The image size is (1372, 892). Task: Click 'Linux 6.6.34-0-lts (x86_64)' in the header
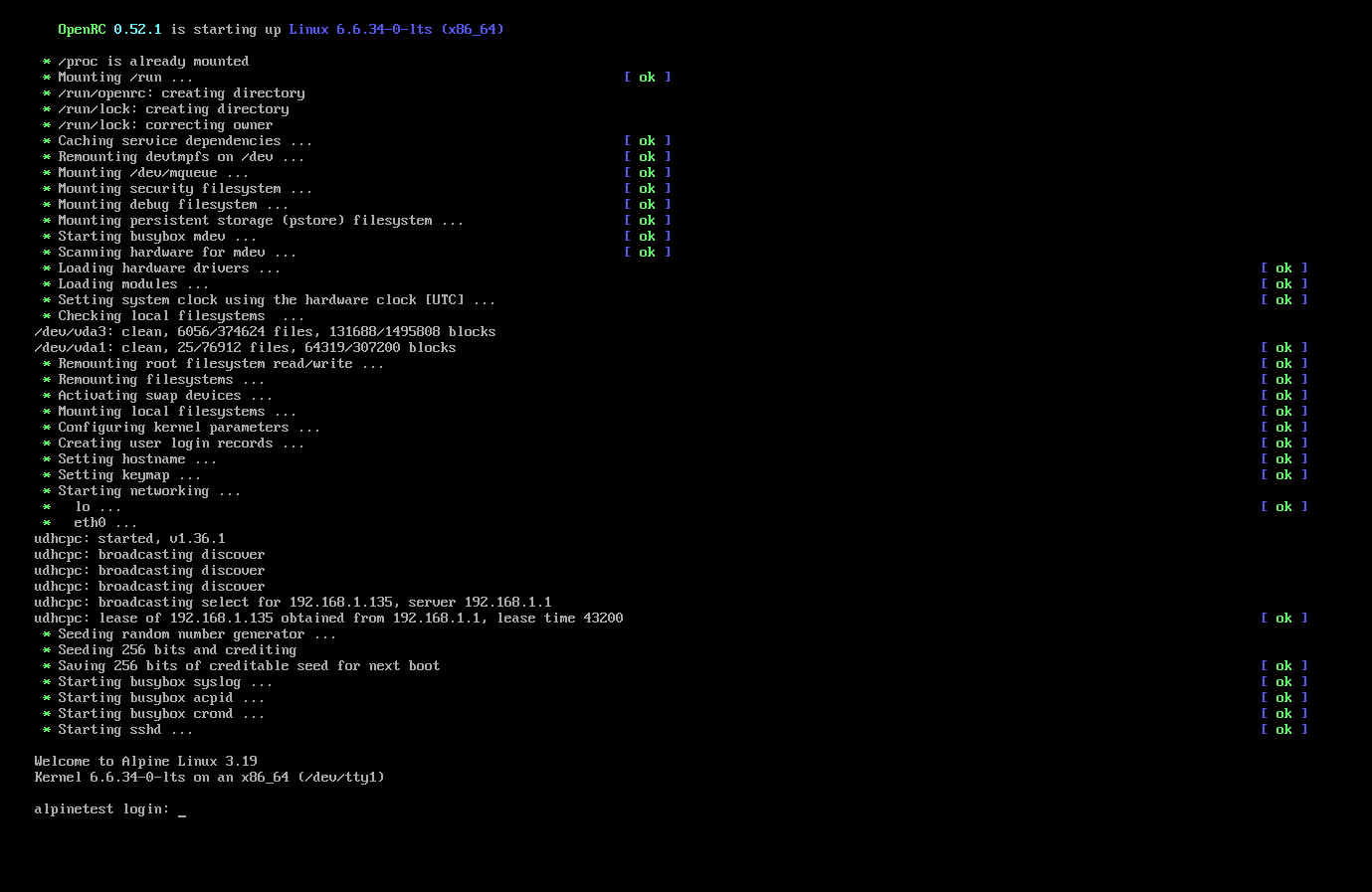[396, 30]
